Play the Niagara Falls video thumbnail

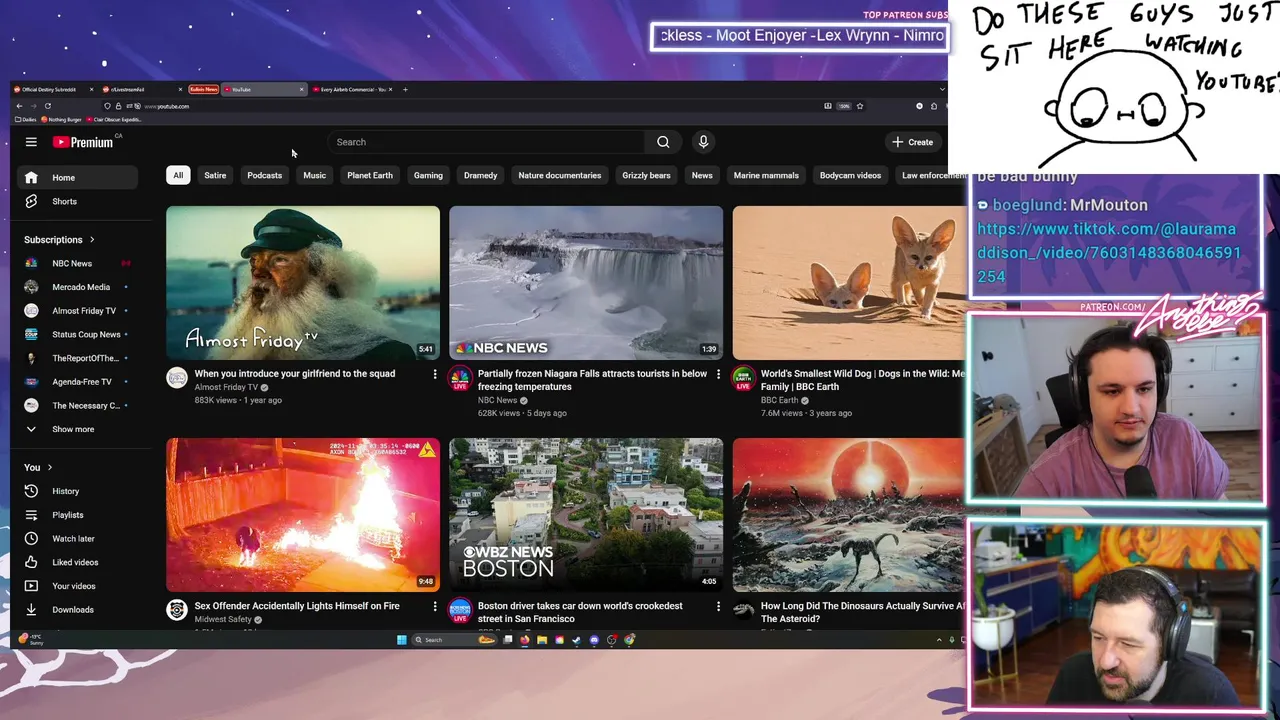click(x=586, y=283)
